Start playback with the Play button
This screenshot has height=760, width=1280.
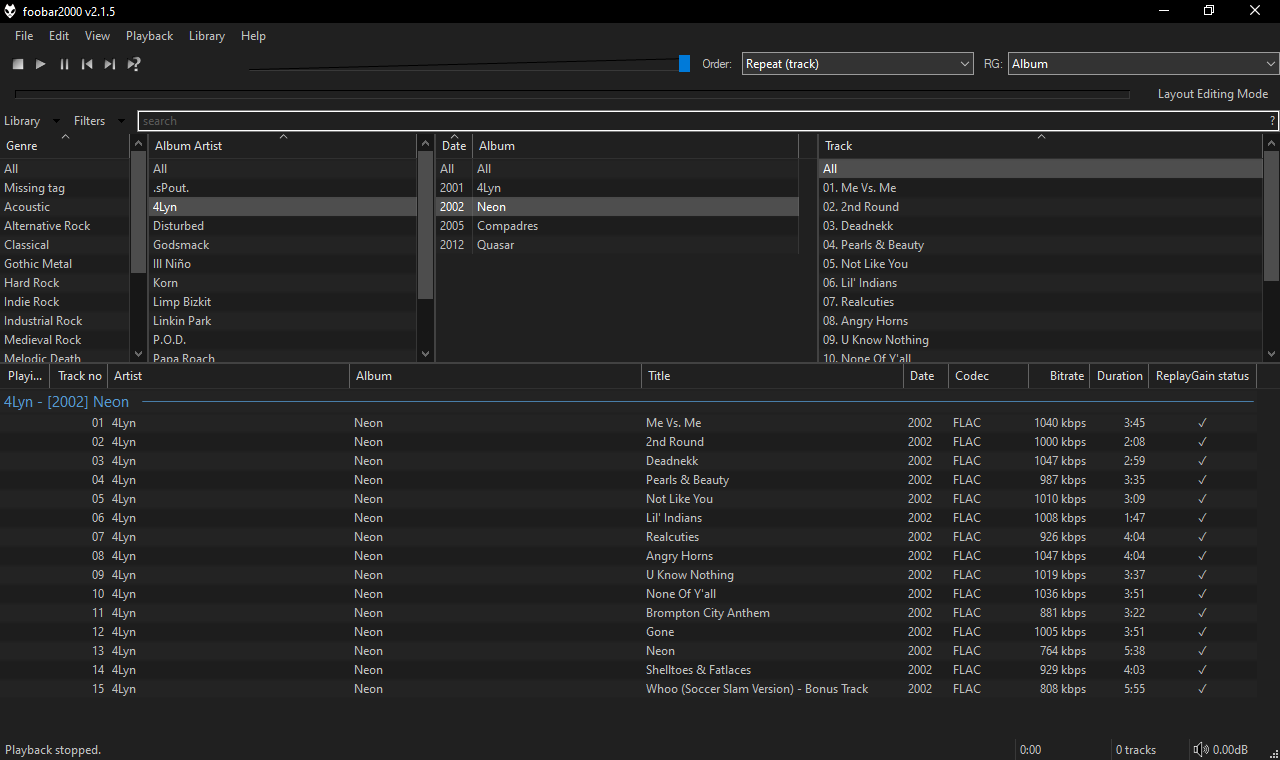41,64
